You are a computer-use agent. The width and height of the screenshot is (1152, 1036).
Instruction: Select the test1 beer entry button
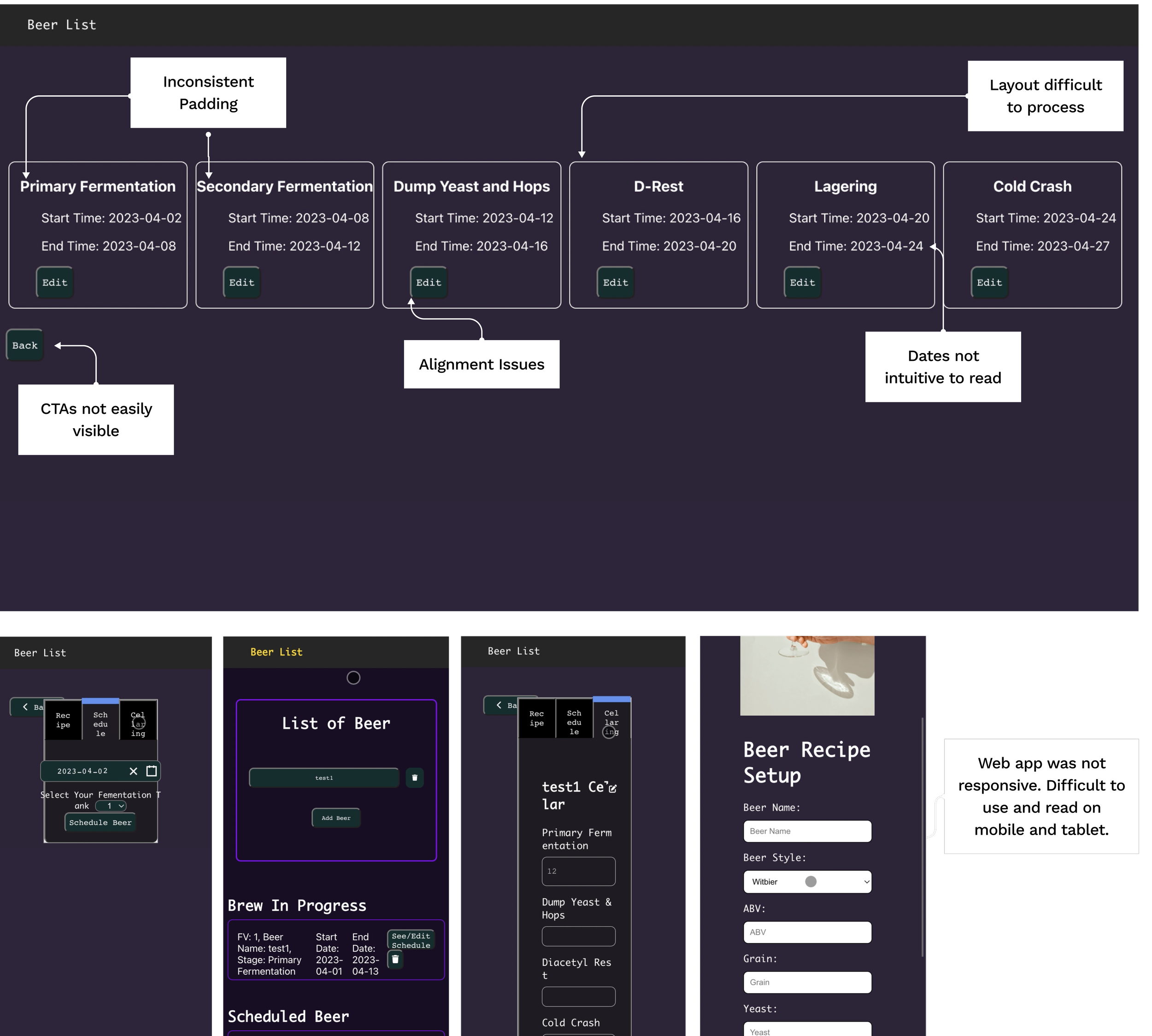tap(324, 777)
